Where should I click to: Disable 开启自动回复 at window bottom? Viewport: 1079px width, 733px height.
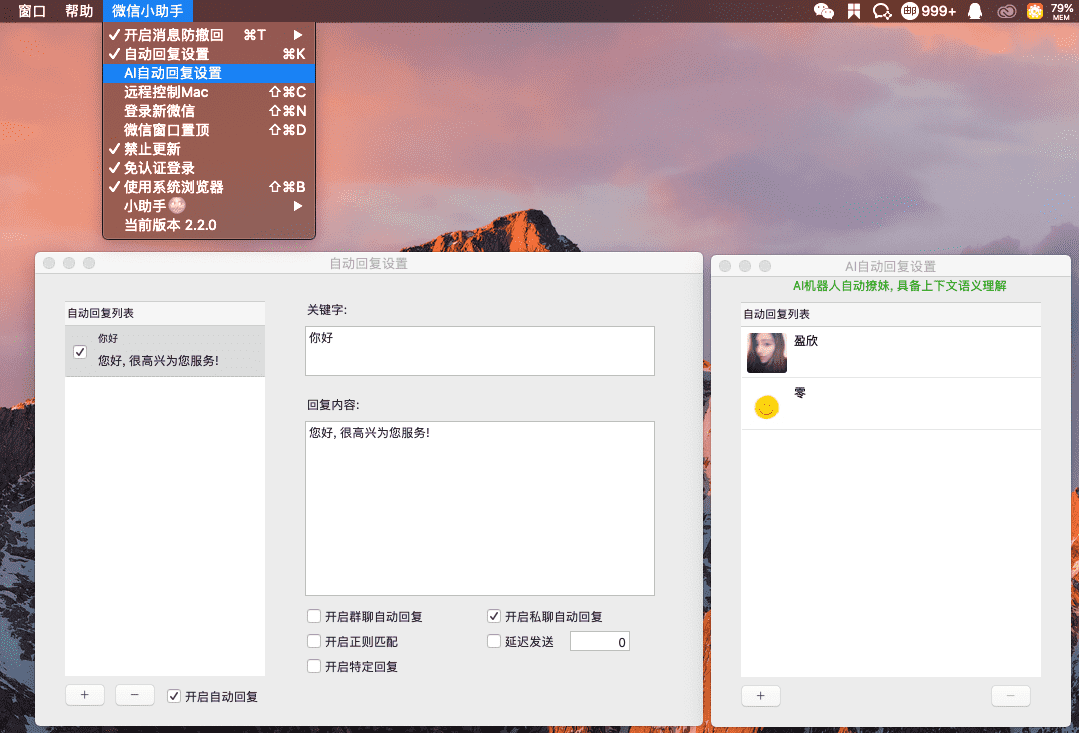174,695
